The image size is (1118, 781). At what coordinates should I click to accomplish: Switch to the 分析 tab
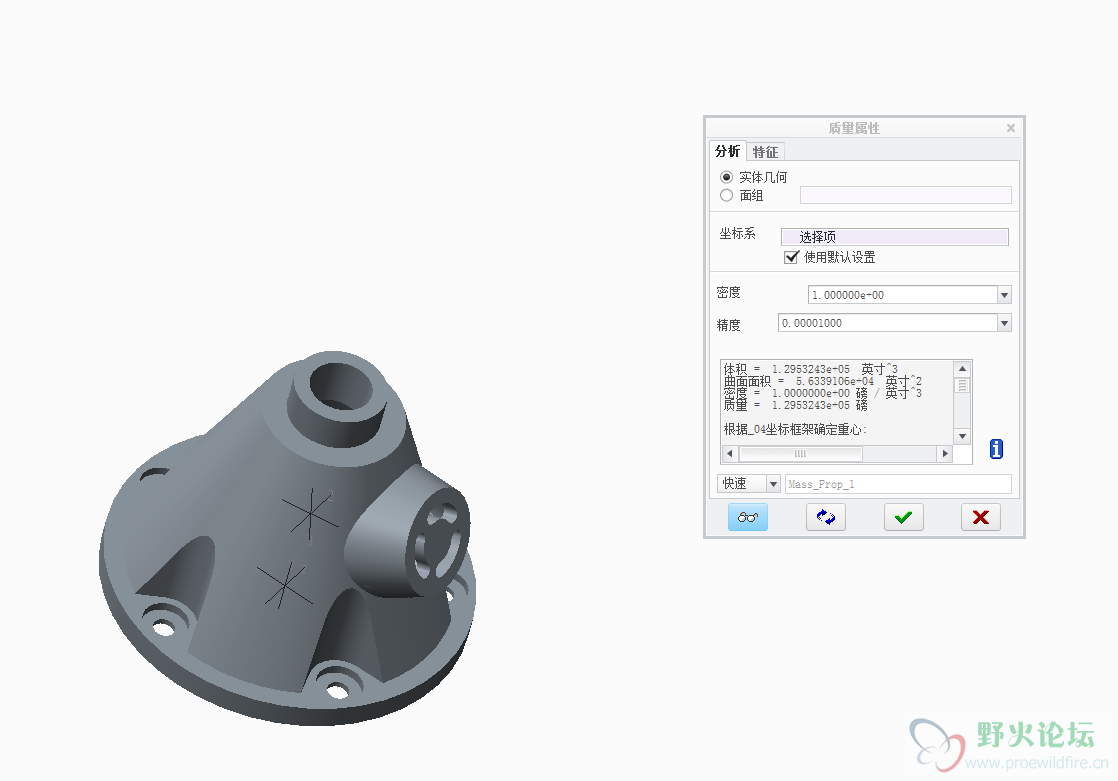coord(727,151)
